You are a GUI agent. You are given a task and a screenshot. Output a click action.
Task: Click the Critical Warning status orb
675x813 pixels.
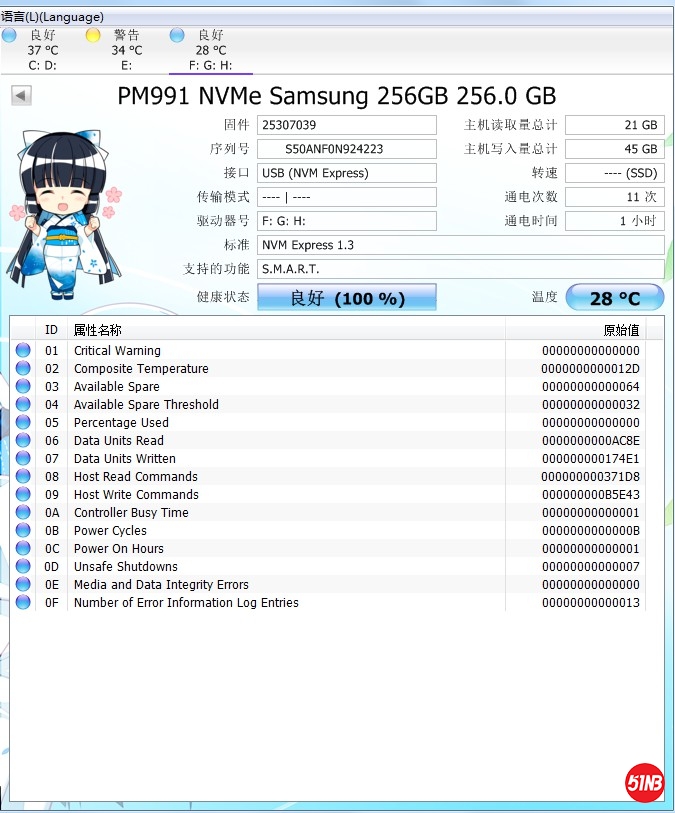coord(23,351)
